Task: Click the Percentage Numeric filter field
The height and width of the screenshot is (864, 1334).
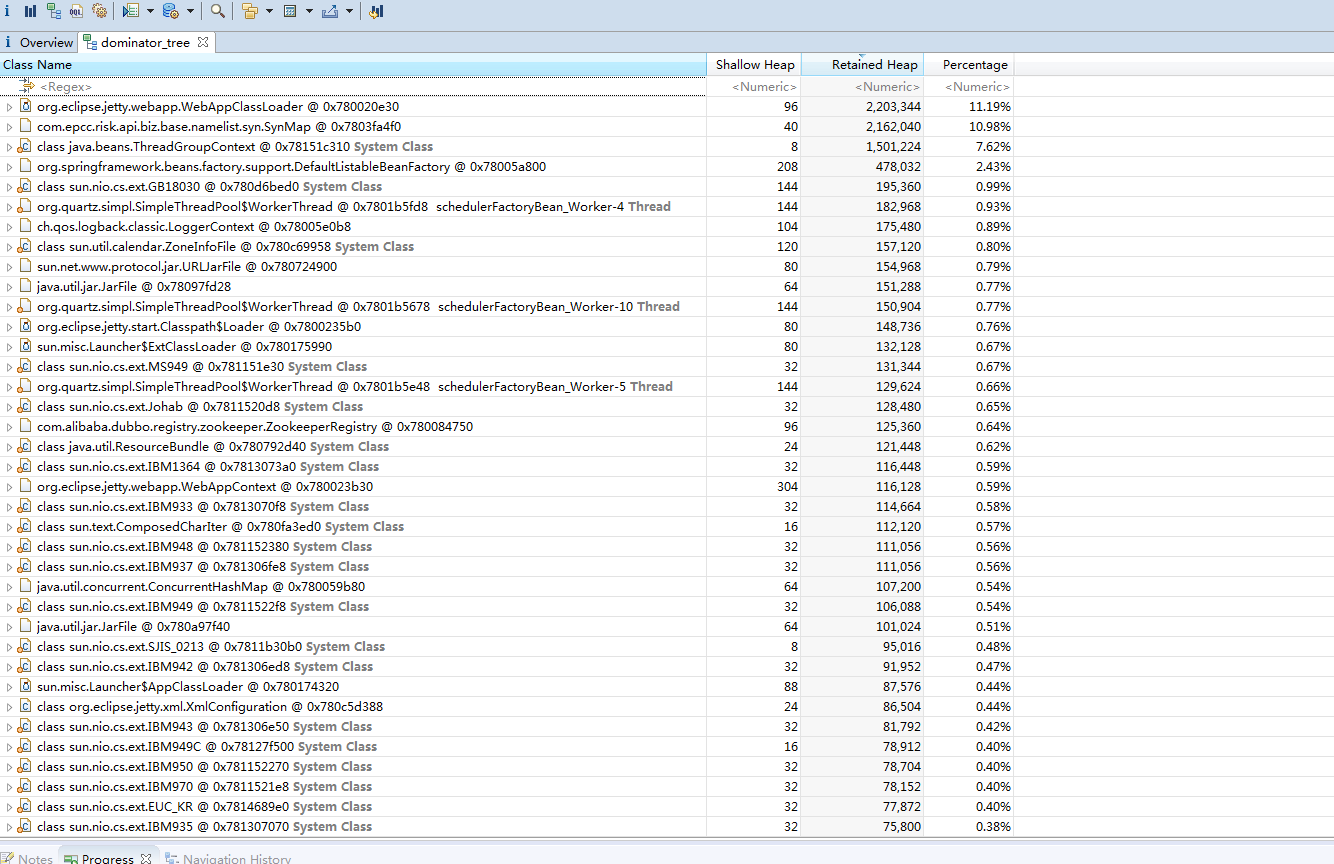Action: (970, 87)
